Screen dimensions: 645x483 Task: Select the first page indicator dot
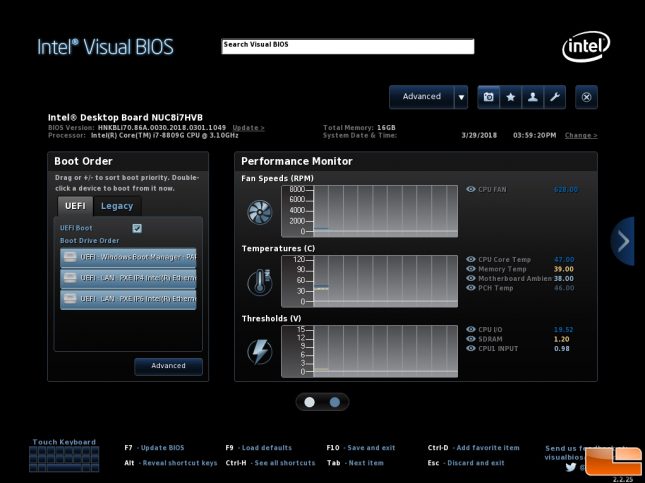pyautogui.click(x=309, y=402)
